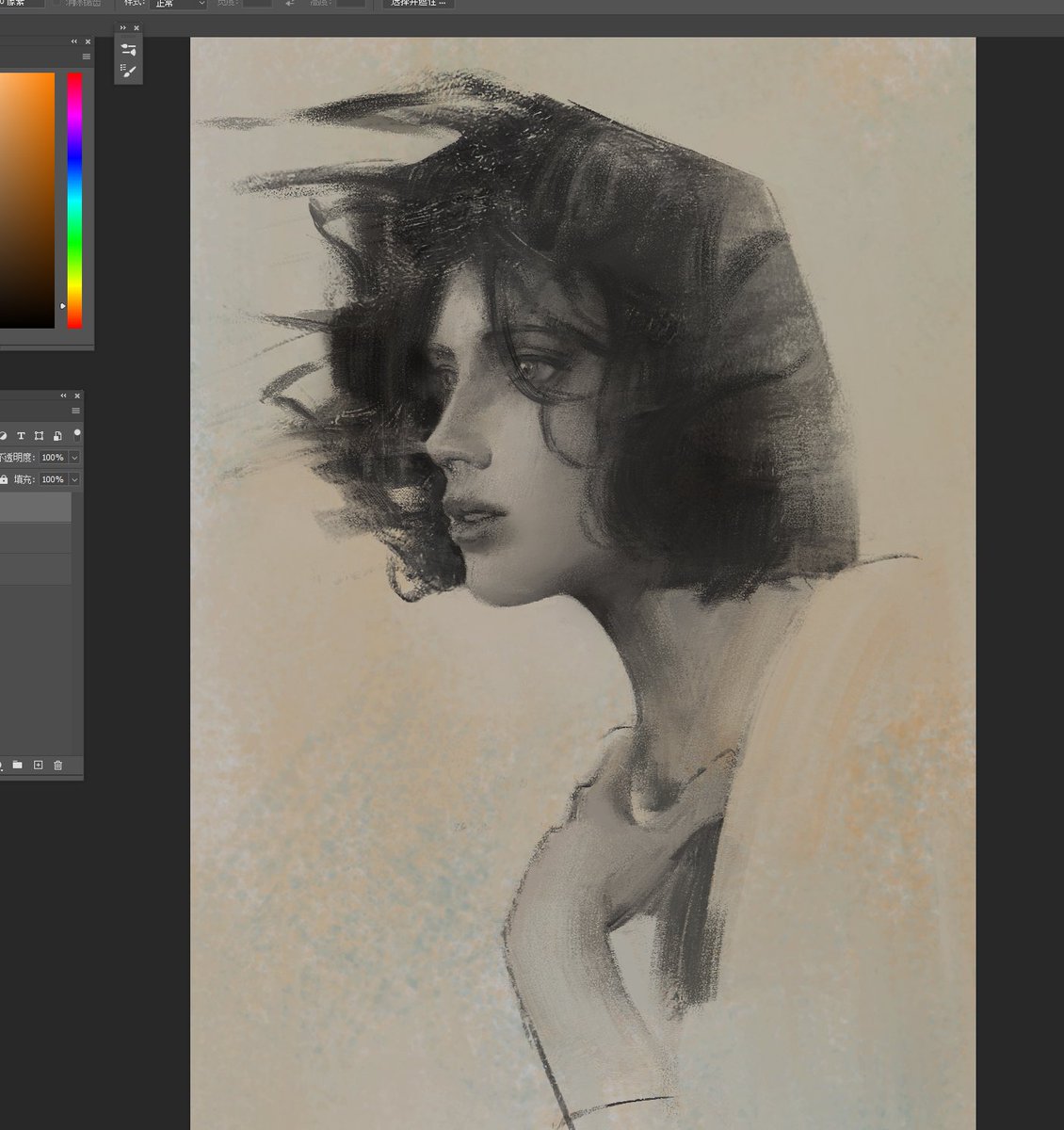Collapse the color picker panel
This screenshot has width=1064, height=1130.
coord(74,41)
